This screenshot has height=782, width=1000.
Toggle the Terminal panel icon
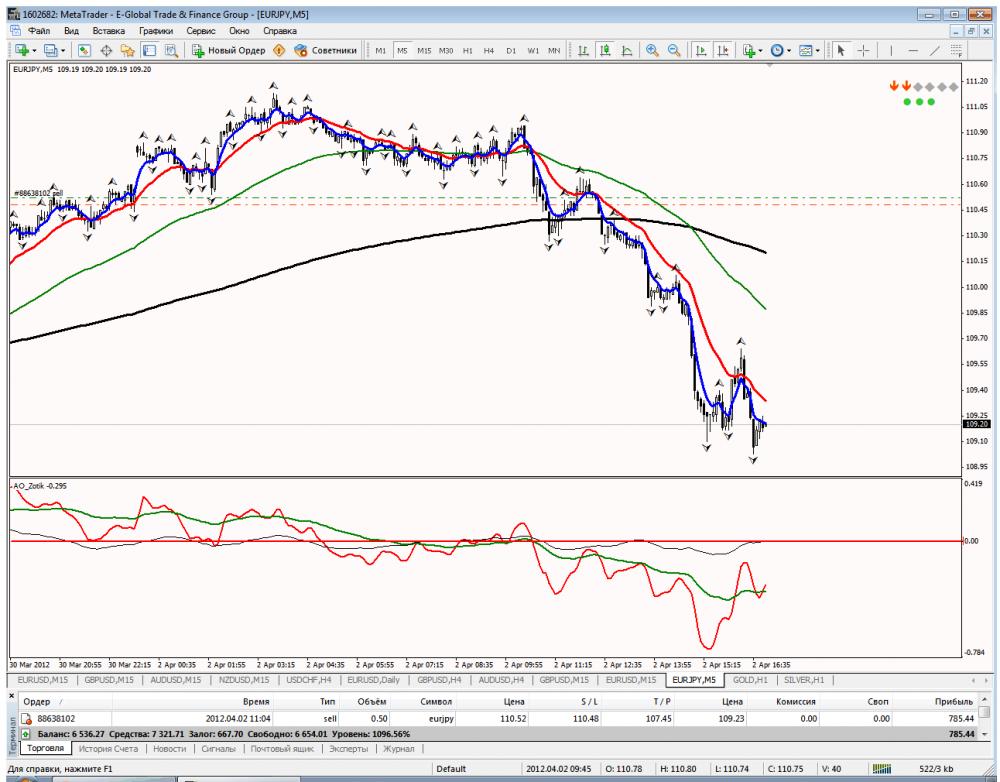pyautogui.click(x=149, y=50)
